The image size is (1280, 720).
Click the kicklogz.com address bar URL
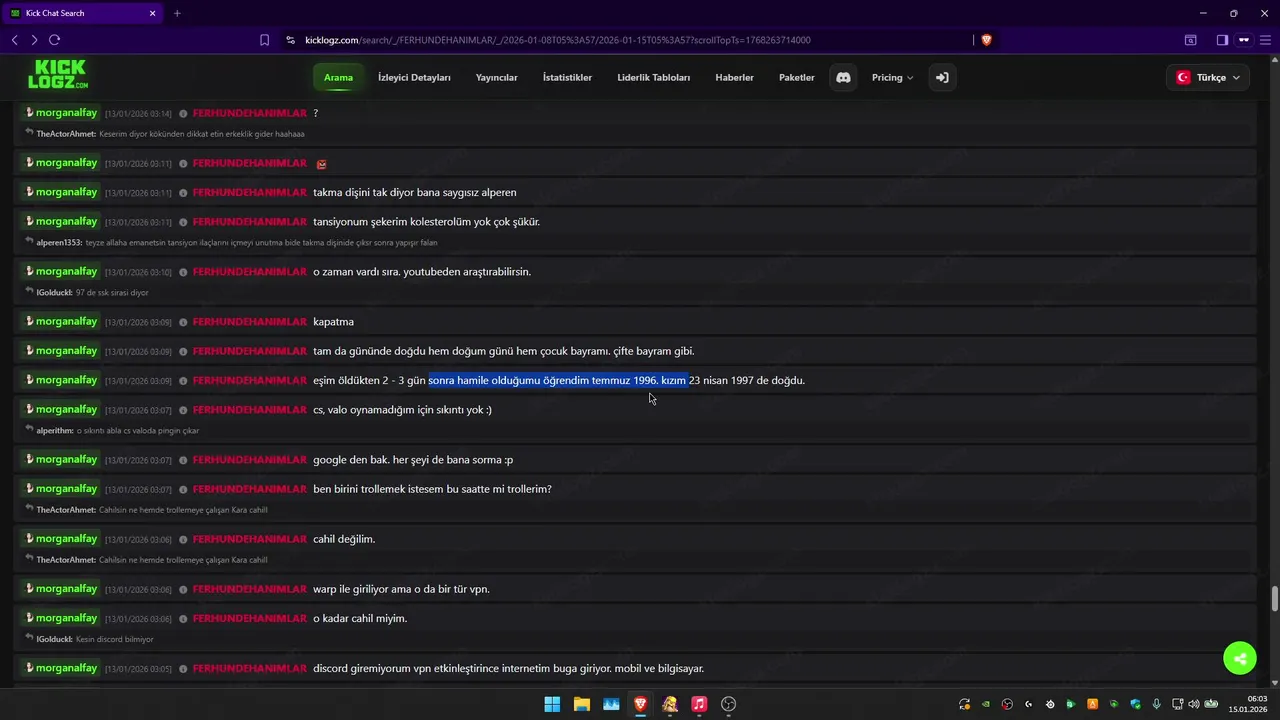click(x=557, y=40)
